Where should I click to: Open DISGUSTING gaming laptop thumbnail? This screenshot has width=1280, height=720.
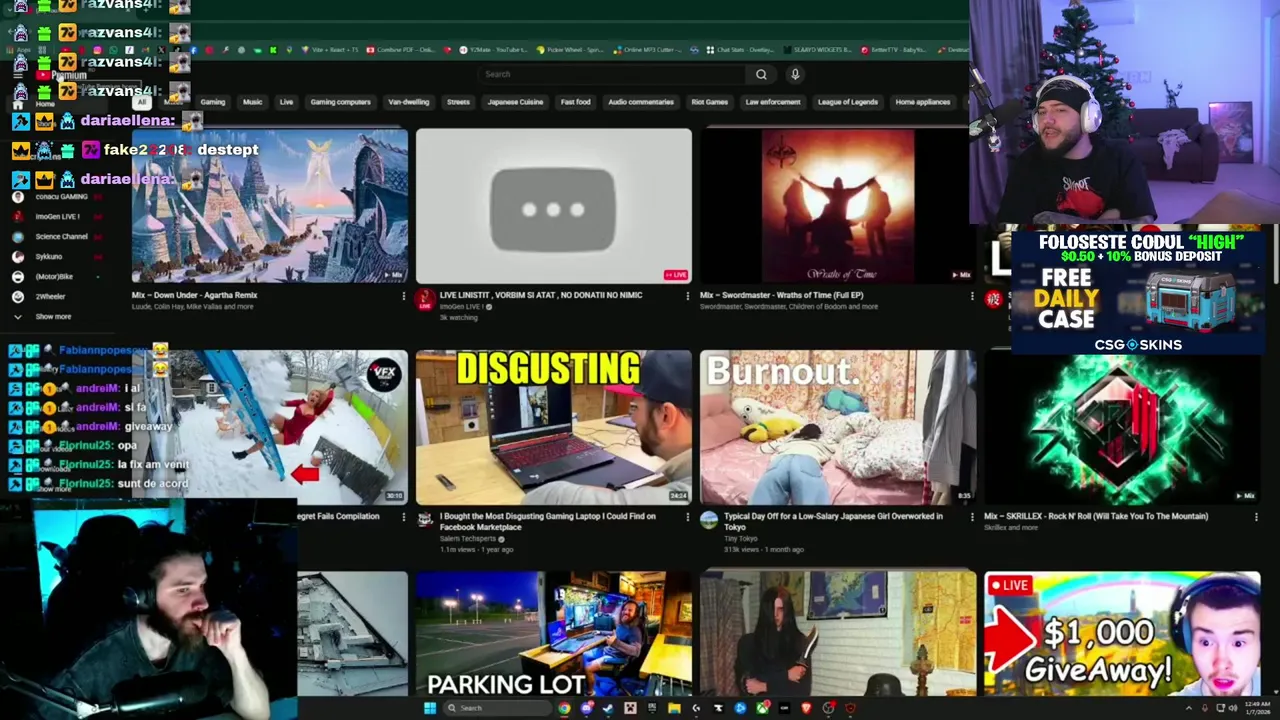[554, 427]
